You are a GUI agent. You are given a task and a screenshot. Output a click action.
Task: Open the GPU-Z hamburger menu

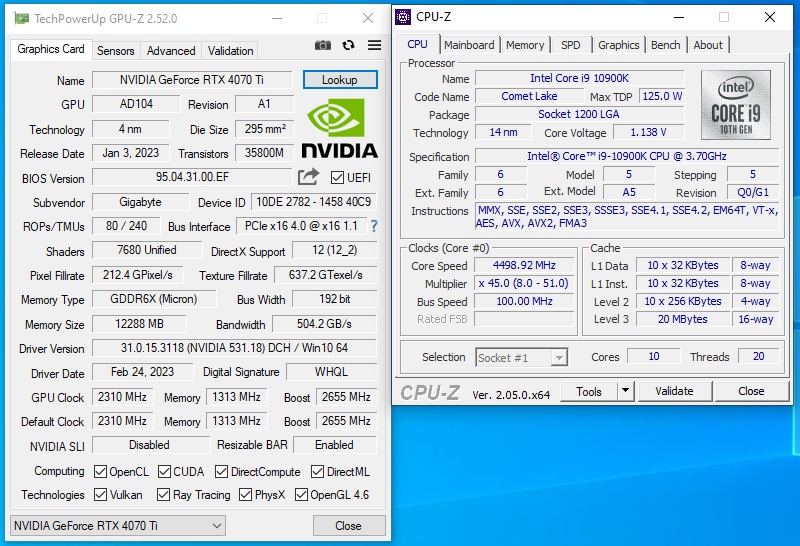tap(374, 45)
